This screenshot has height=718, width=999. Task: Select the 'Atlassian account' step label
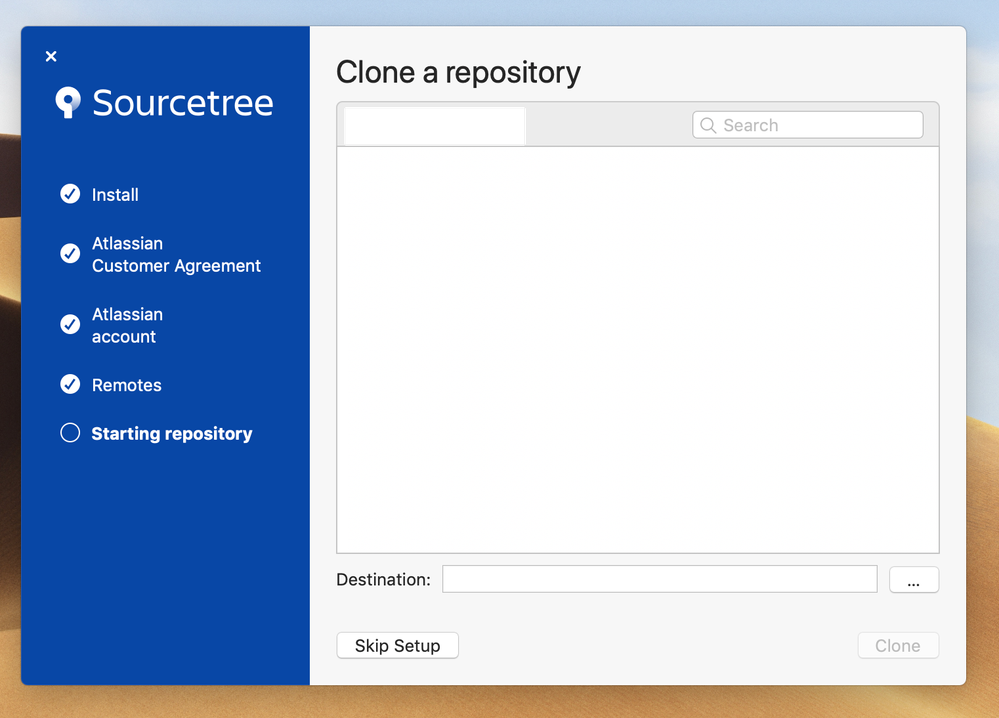point(127,325)
